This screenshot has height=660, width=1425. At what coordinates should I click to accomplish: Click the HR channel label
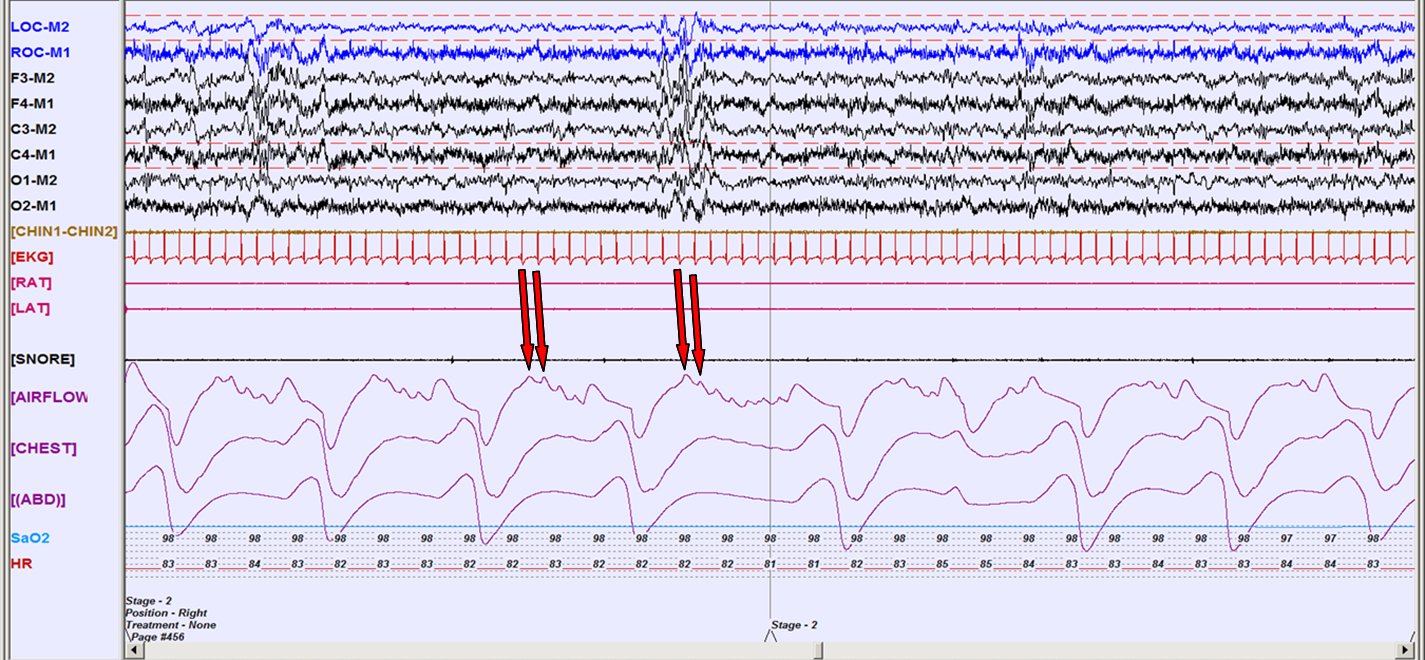coord(21,564)
